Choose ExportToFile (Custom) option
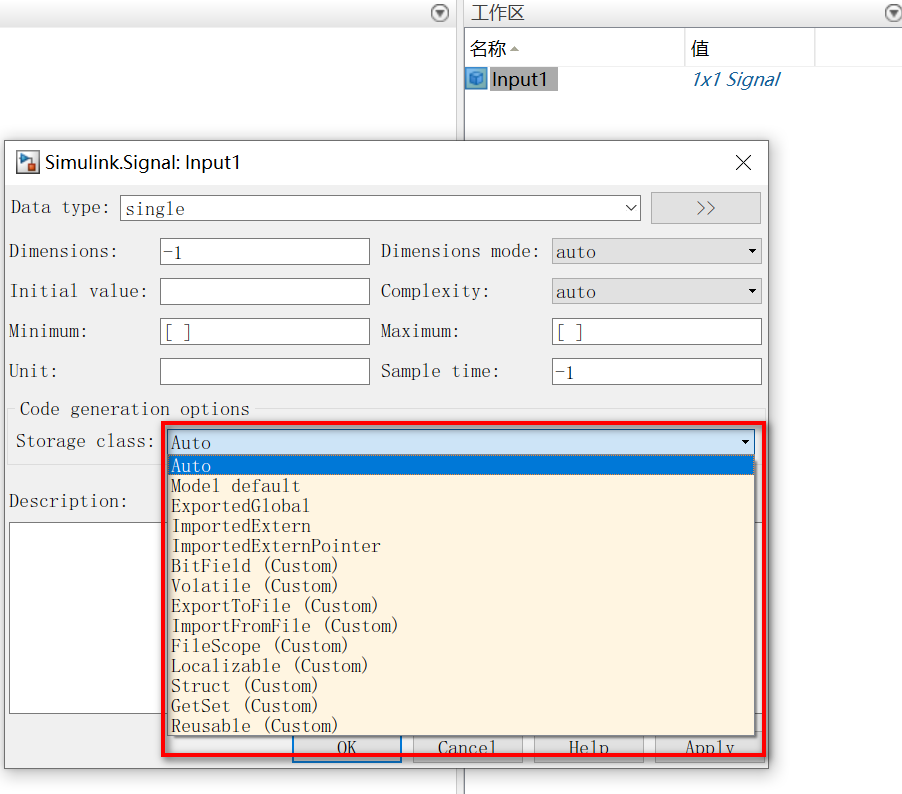902x794 pixels. click(461, 606)
